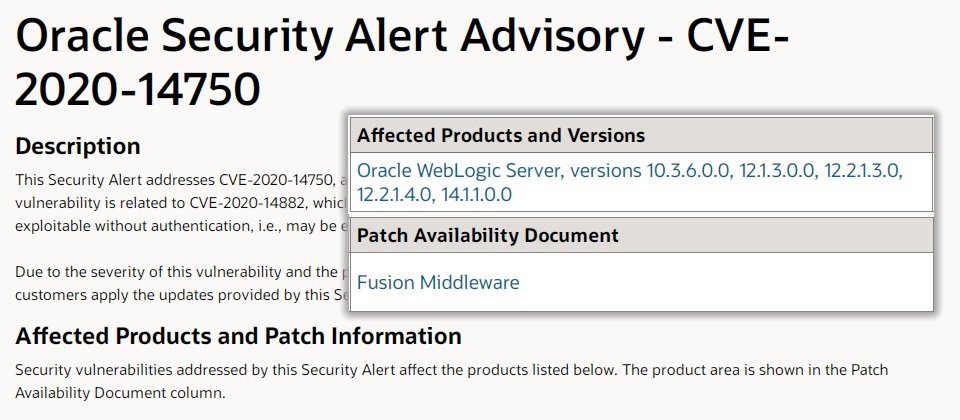Image resolution: width=960 pixels, height=420 pixels.
Task: Click the text "This Security Alert addresses CVE-2020-14750"
Action: [174, 180]
